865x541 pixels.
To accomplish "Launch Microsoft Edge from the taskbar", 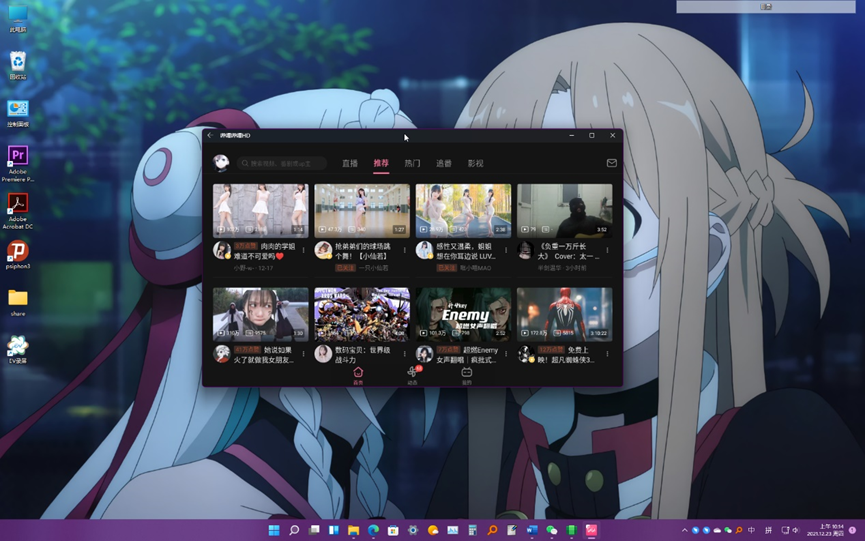I will [x=373, y=530].
